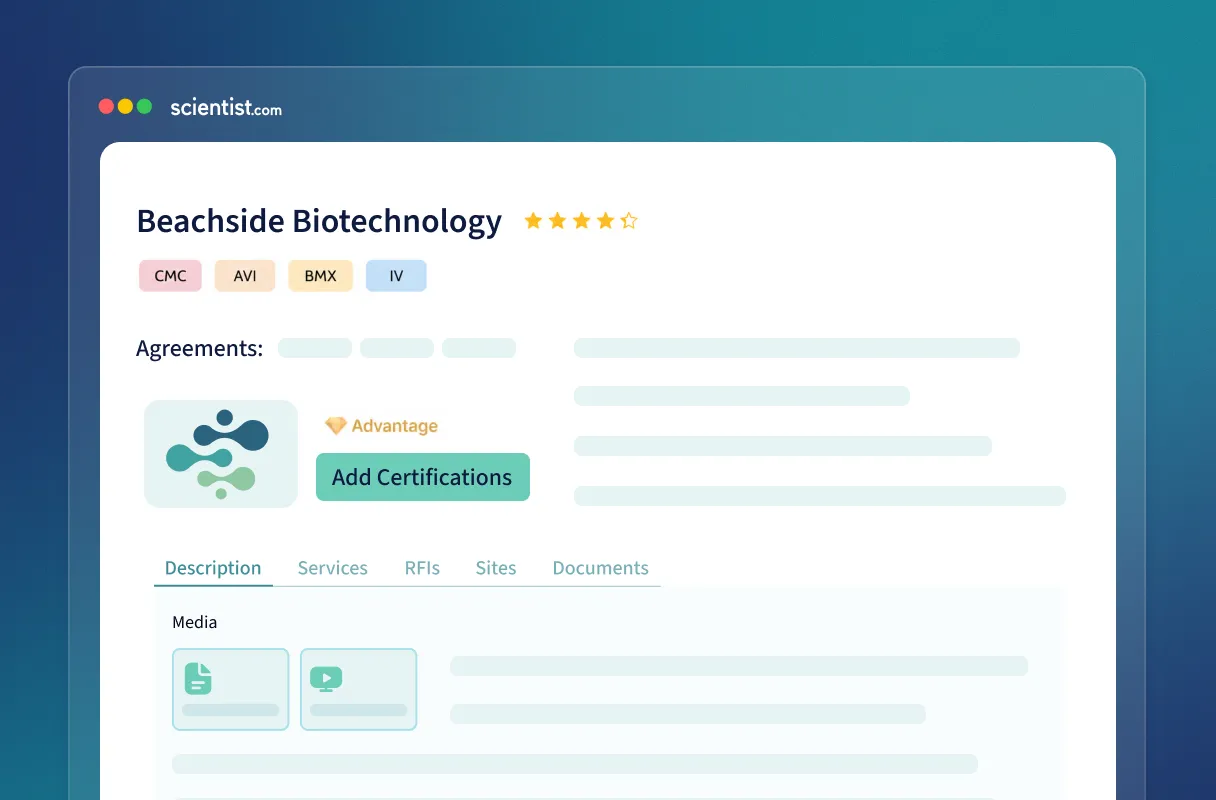Go to the Documents tab
Image resolution: width=1216 pixels, height=800 pixels.
[x=601, y=568]
